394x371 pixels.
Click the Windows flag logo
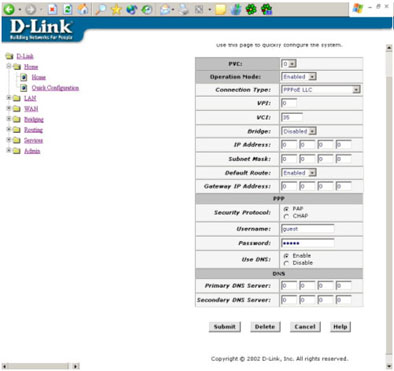357,8
